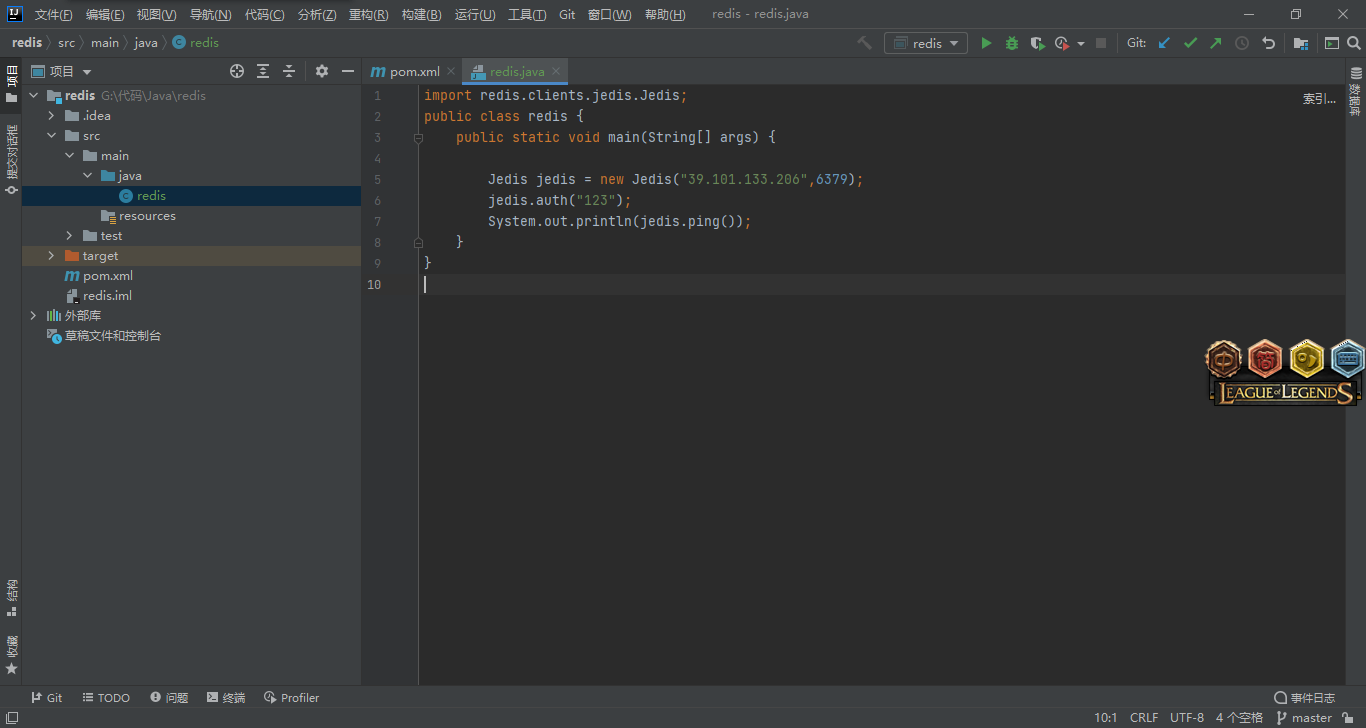Toggle the read-only lock icon
The image size is (1366, 728).
(x=1348, y=718)
